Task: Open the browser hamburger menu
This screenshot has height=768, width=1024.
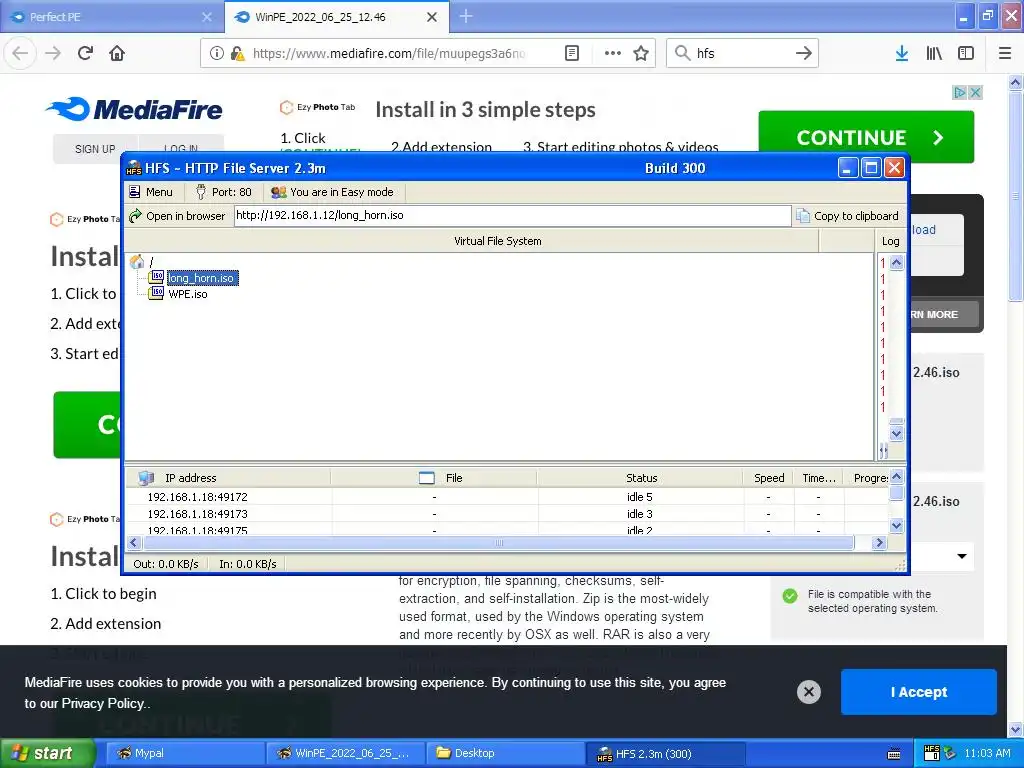Action: pyautogui.click(x=1005, y=54)
